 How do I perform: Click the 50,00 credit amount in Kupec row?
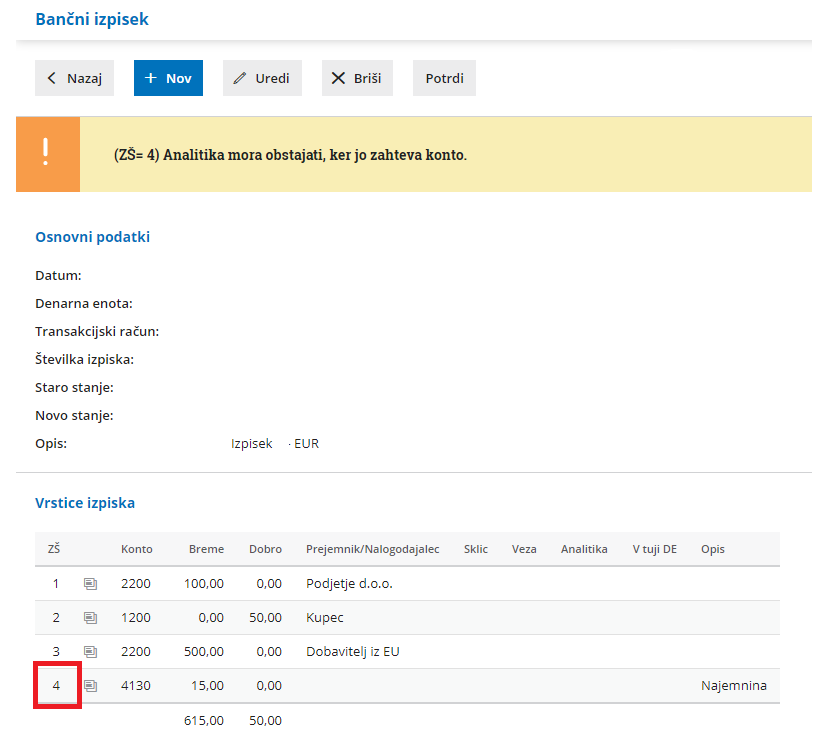pyautogui.click(x=265, y=617)
